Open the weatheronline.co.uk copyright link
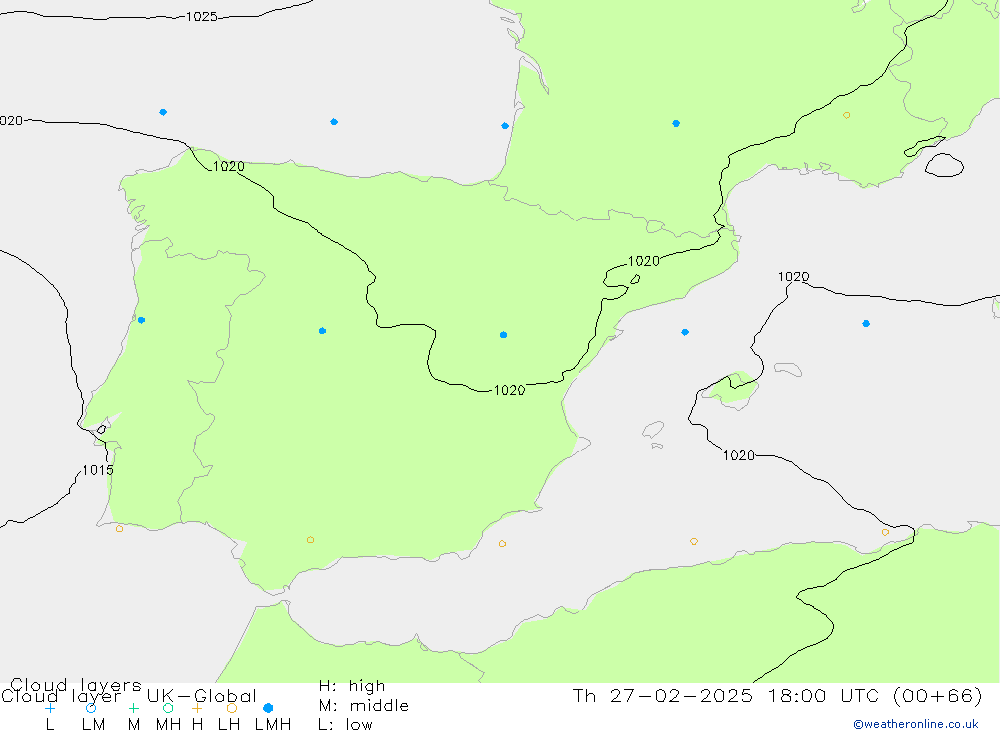Image resolution: width=1000 pixels, height=733 pixels. pyautogui.click(x=915, y=724)
